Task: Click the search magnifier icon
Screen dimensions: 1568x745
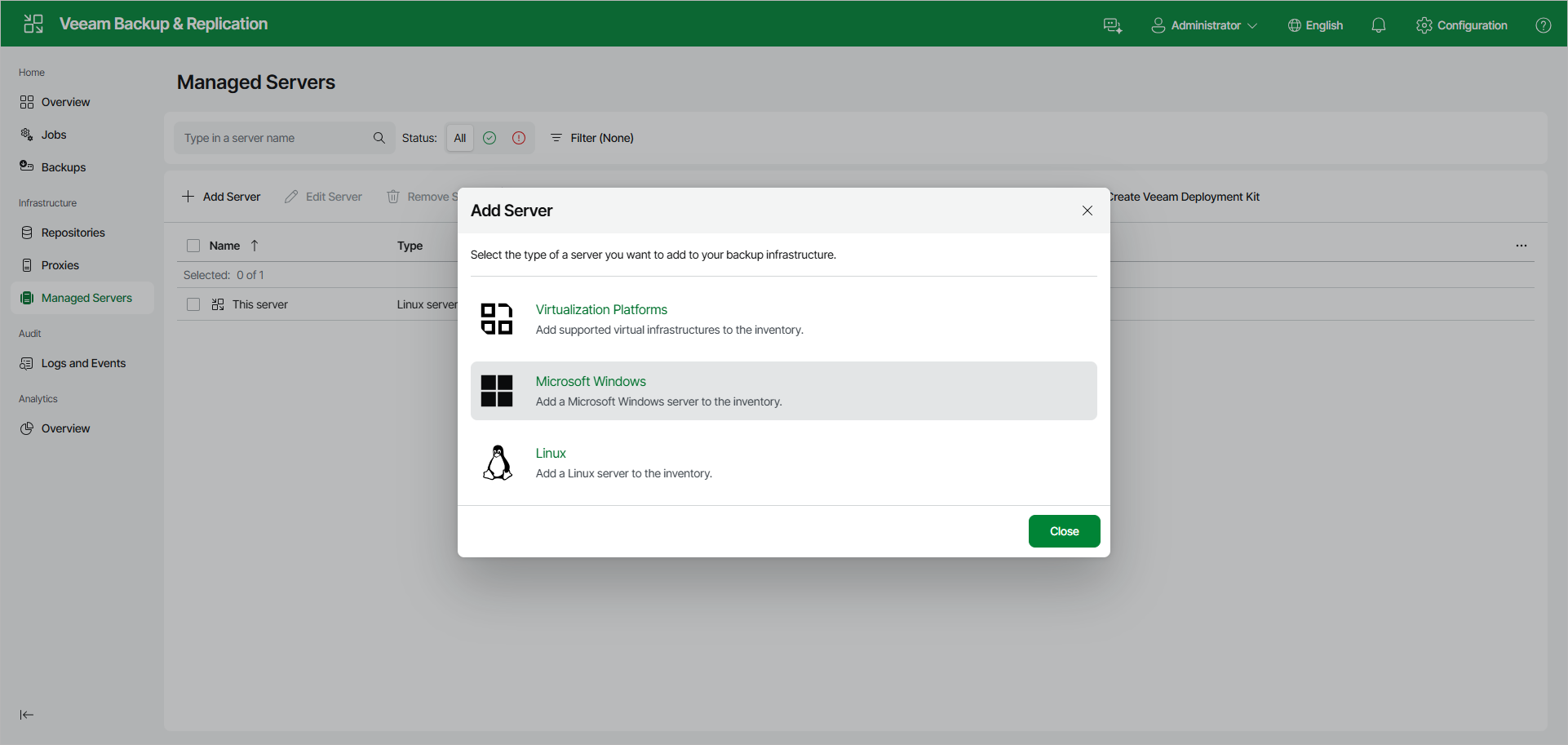Action: coord(379,138)
